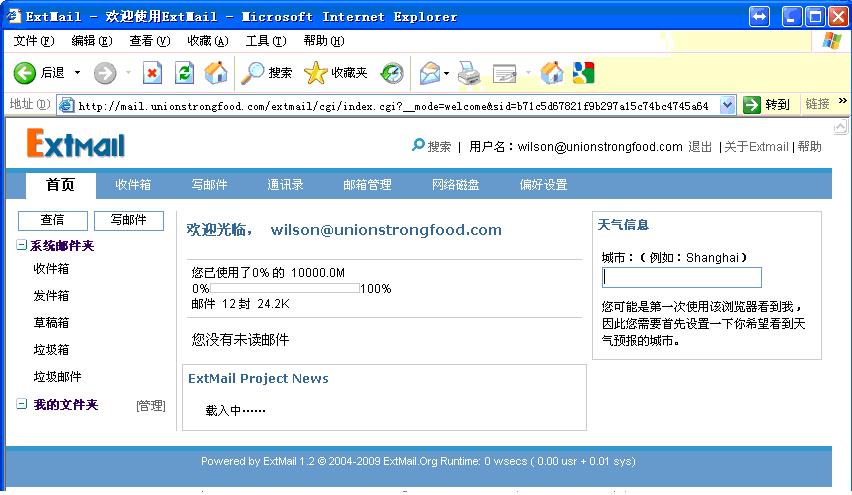Screen dimensions: 852x495
Task: Open the Back button history dropdown arrow
Action: [77, 73]
